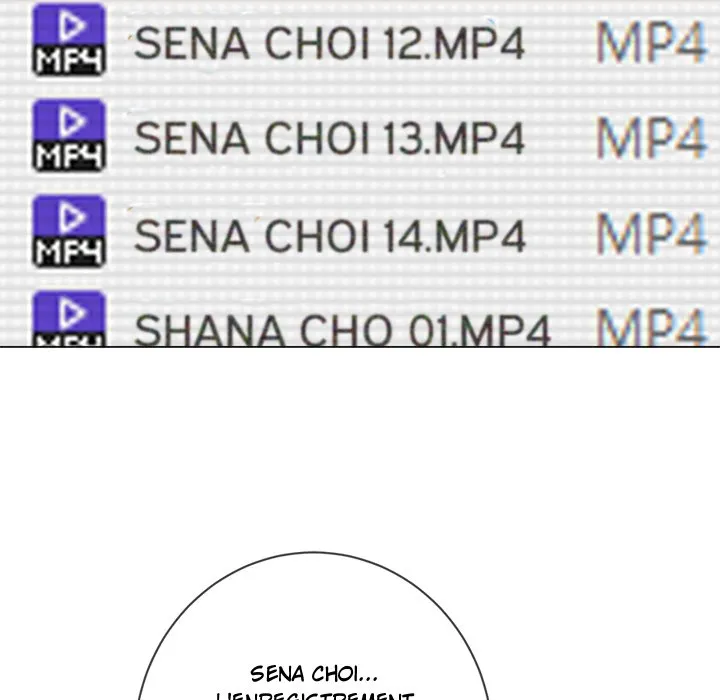Click gray gap between SENA CHOI 12 and 13 names

[x=329, y=92]
